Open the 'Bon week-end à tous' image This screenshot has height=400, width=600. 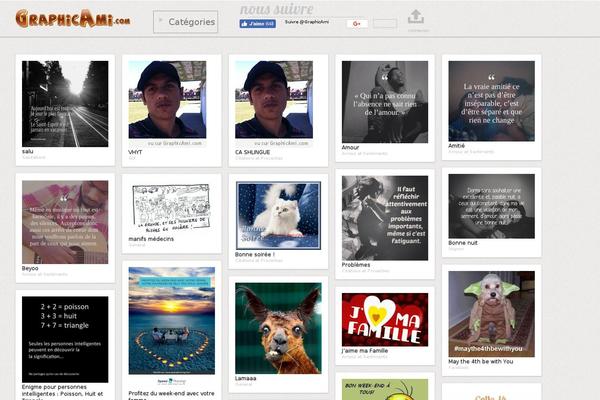pyautogui.click(x=385, y=390)
